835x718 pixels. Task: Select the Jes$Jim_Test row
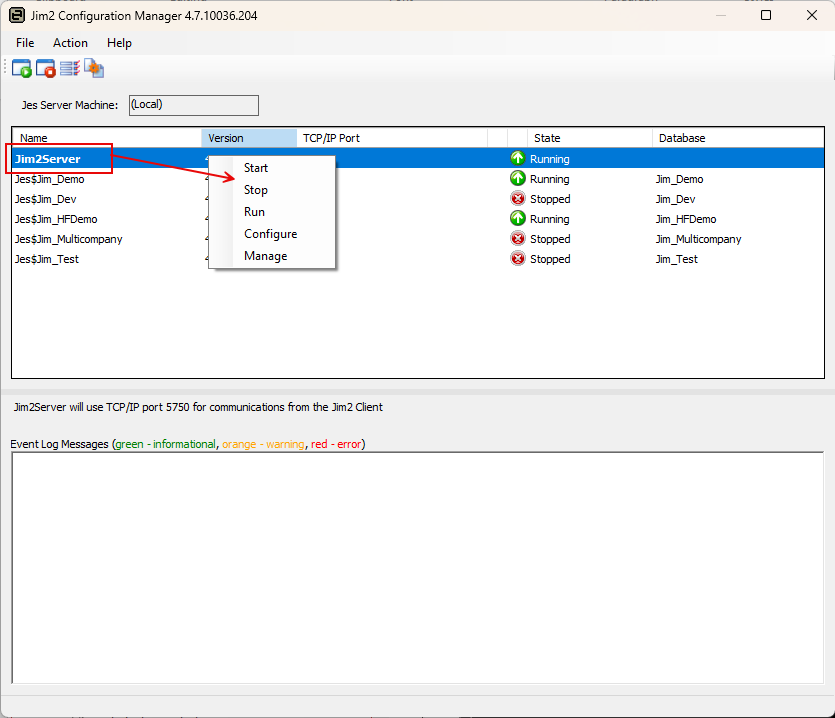[418, 259]
